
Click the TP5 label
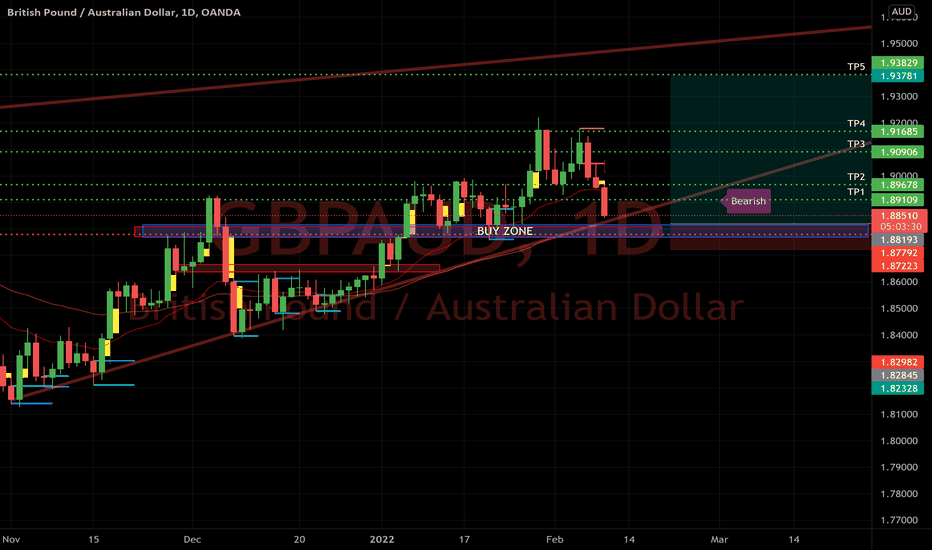click(x=856, y=67)
